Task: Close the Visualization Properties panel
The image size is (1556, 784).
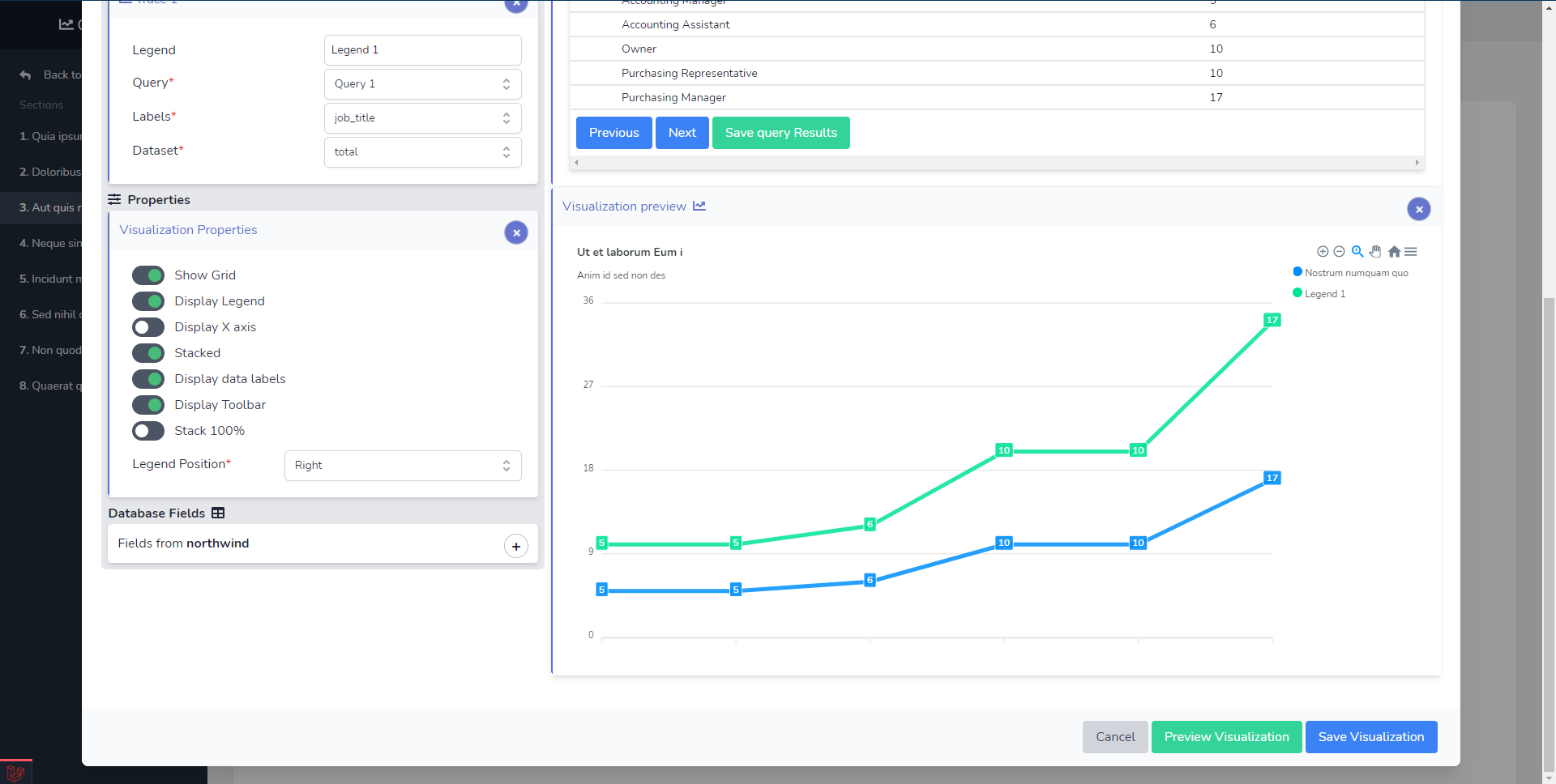Action: [516, 233]
